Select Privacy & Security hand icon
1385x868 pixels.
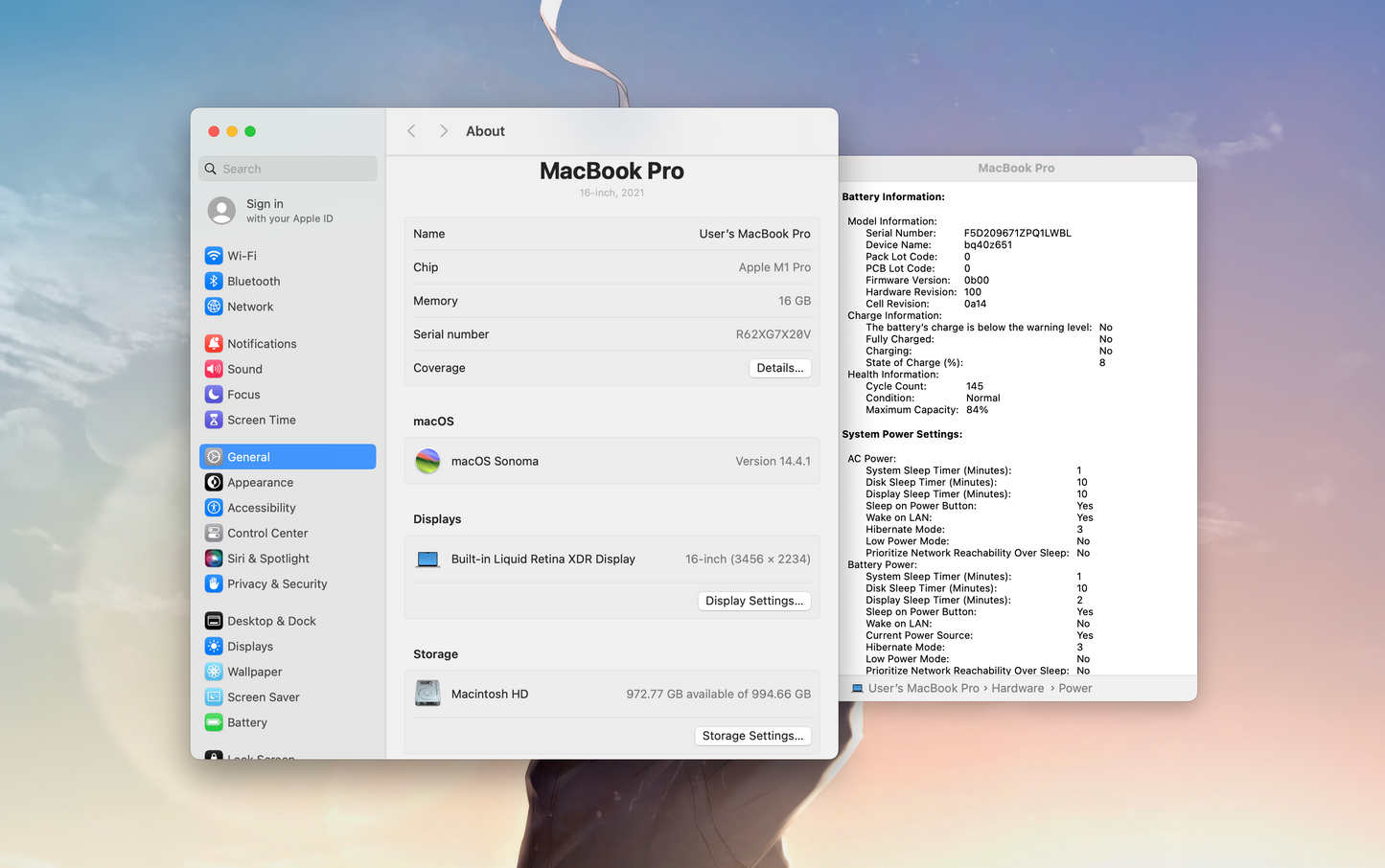point(214,584)
